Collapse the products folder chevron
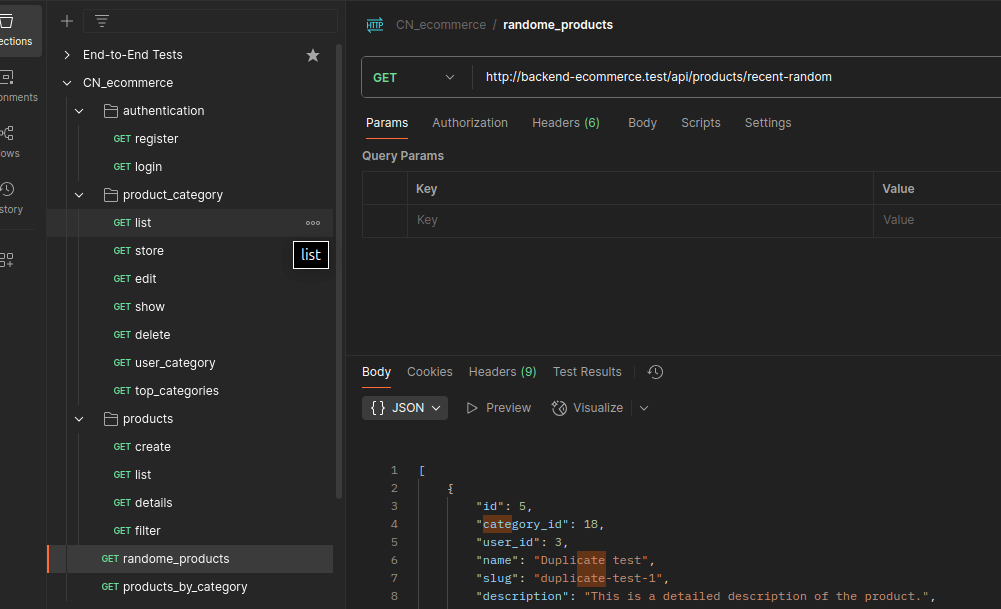Image resolution: width=1001 pixels, height=609 pixels. point(79,419)
